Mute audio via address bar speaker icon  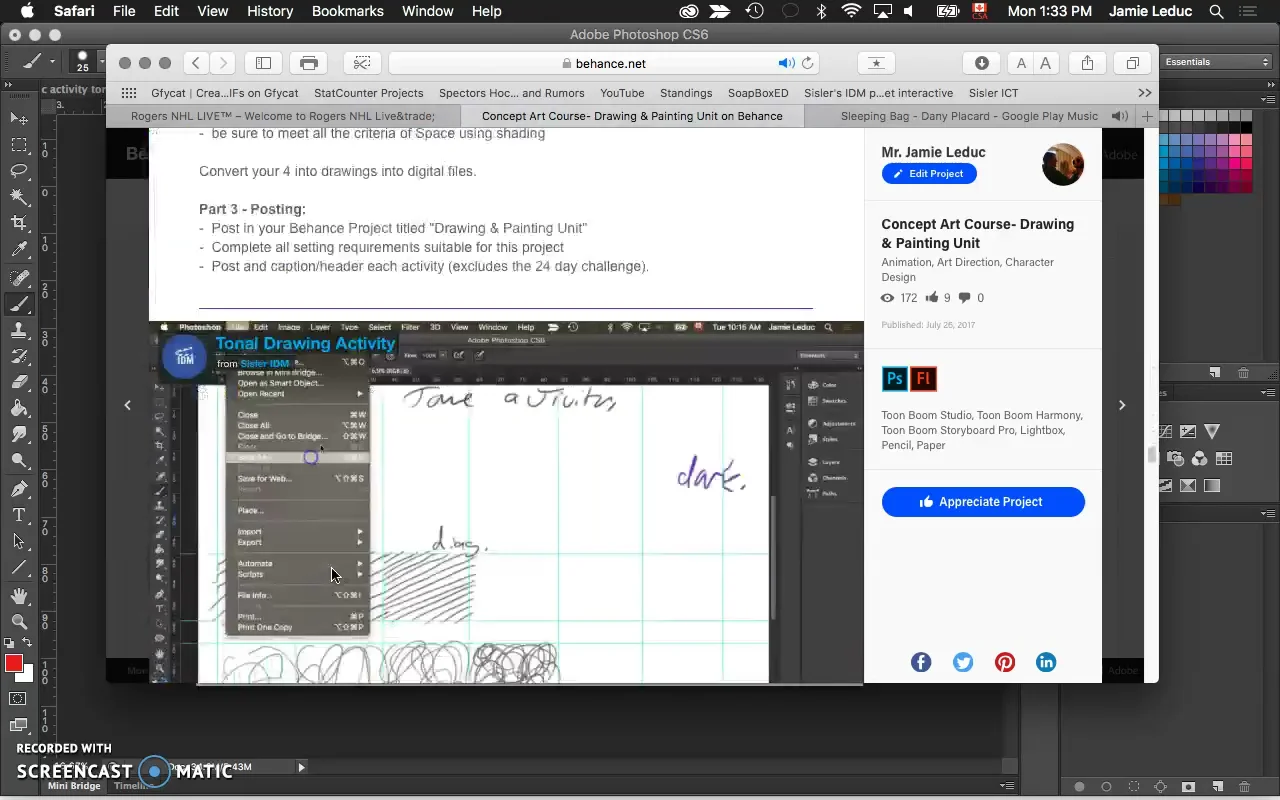point(787,63)
